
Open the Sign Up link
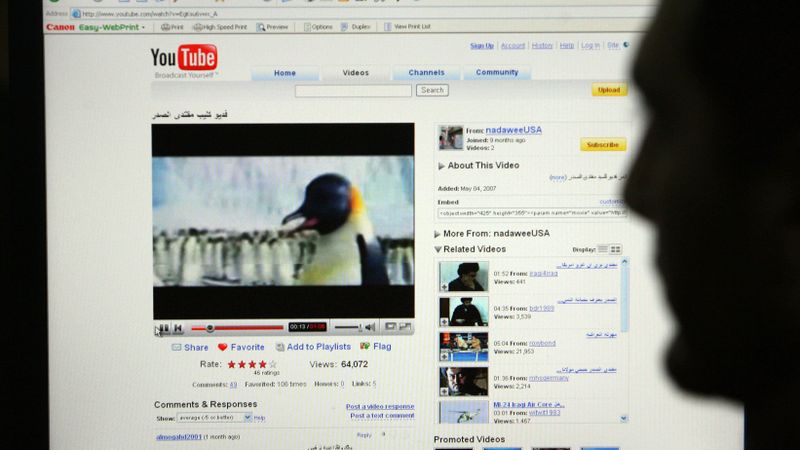[x=482, y=46]
